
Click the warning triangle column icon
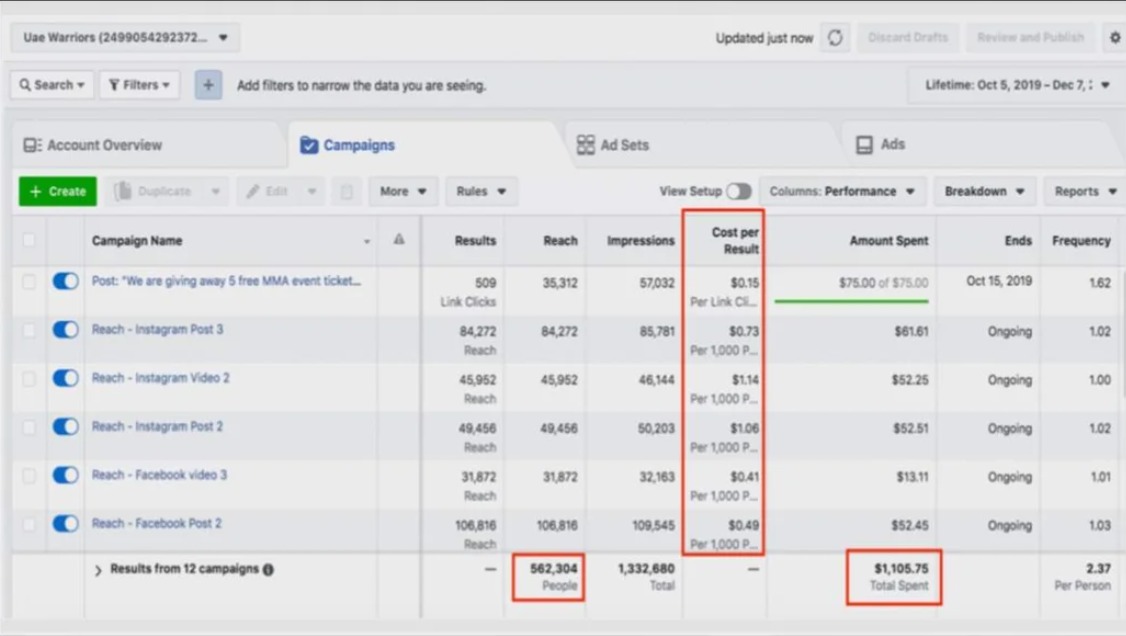399,240
